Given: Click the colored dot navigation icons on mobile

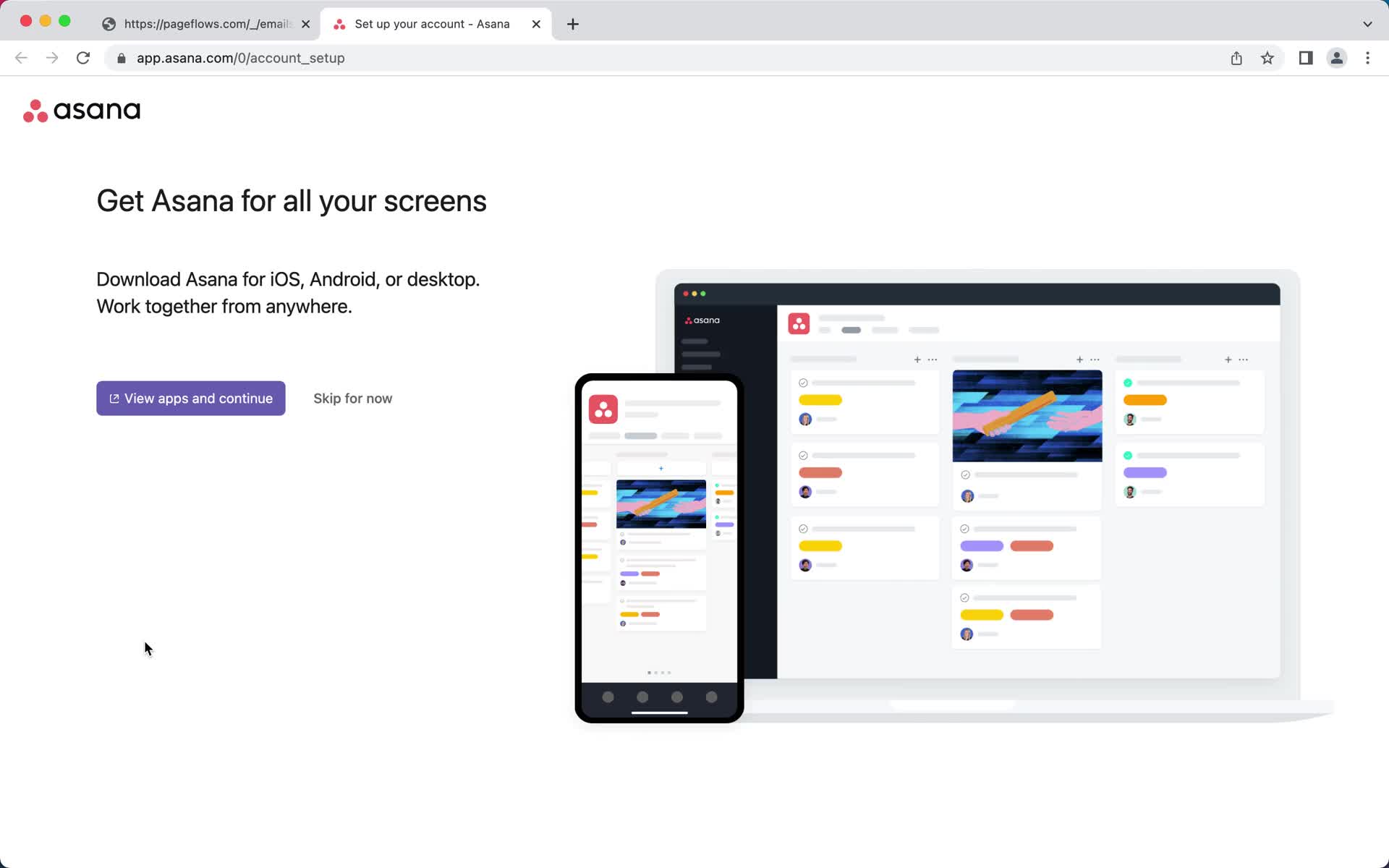Looking at the screenshot, I should [x=658, y=672].
